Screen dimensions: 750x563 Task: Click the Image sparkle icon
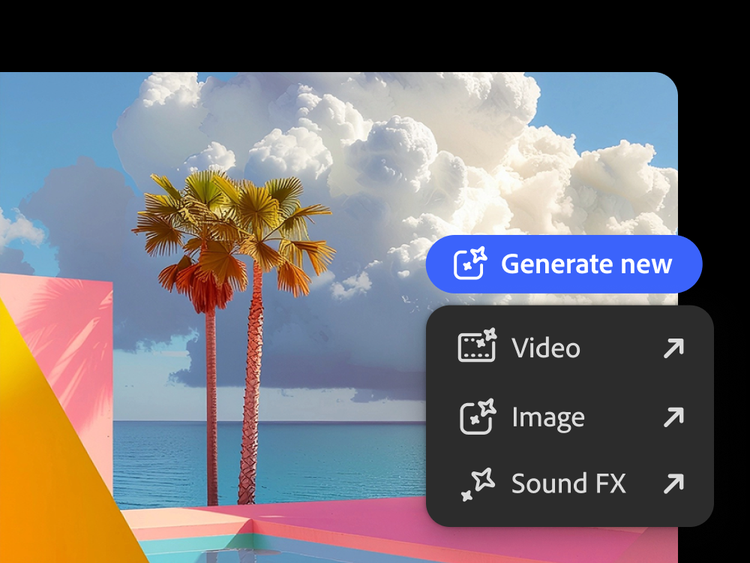tap(478, 417)
